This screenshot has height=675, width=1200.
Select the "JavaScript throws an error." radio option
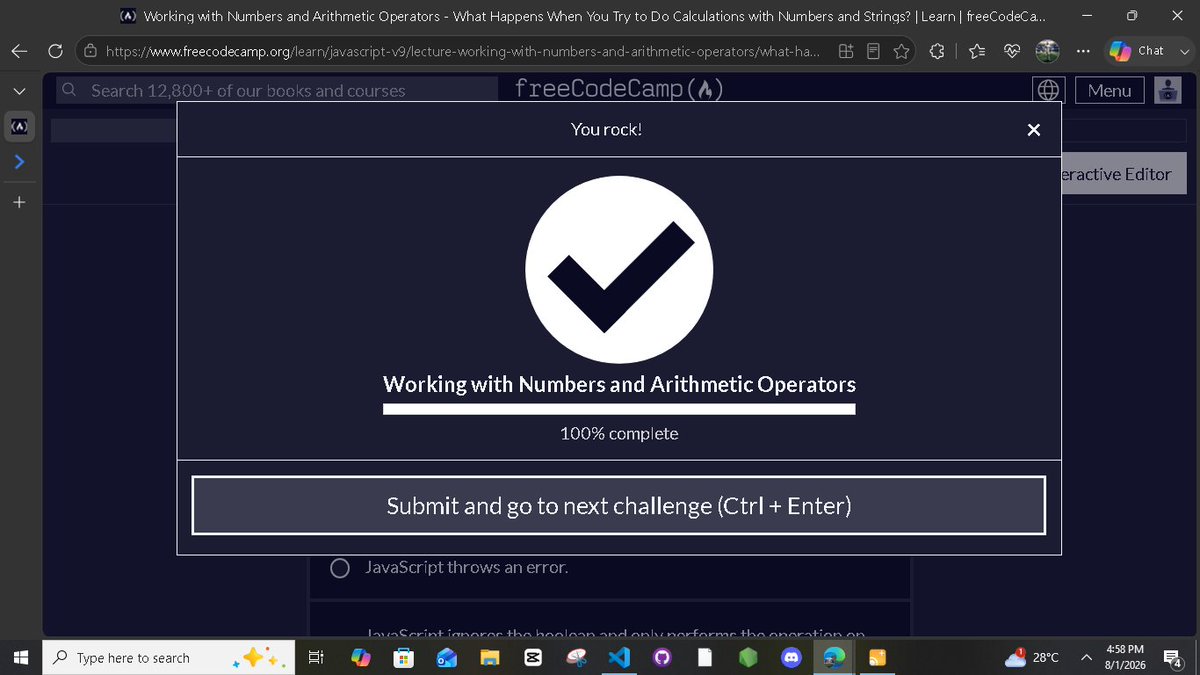pyautogui.click(x=340, y=568)
